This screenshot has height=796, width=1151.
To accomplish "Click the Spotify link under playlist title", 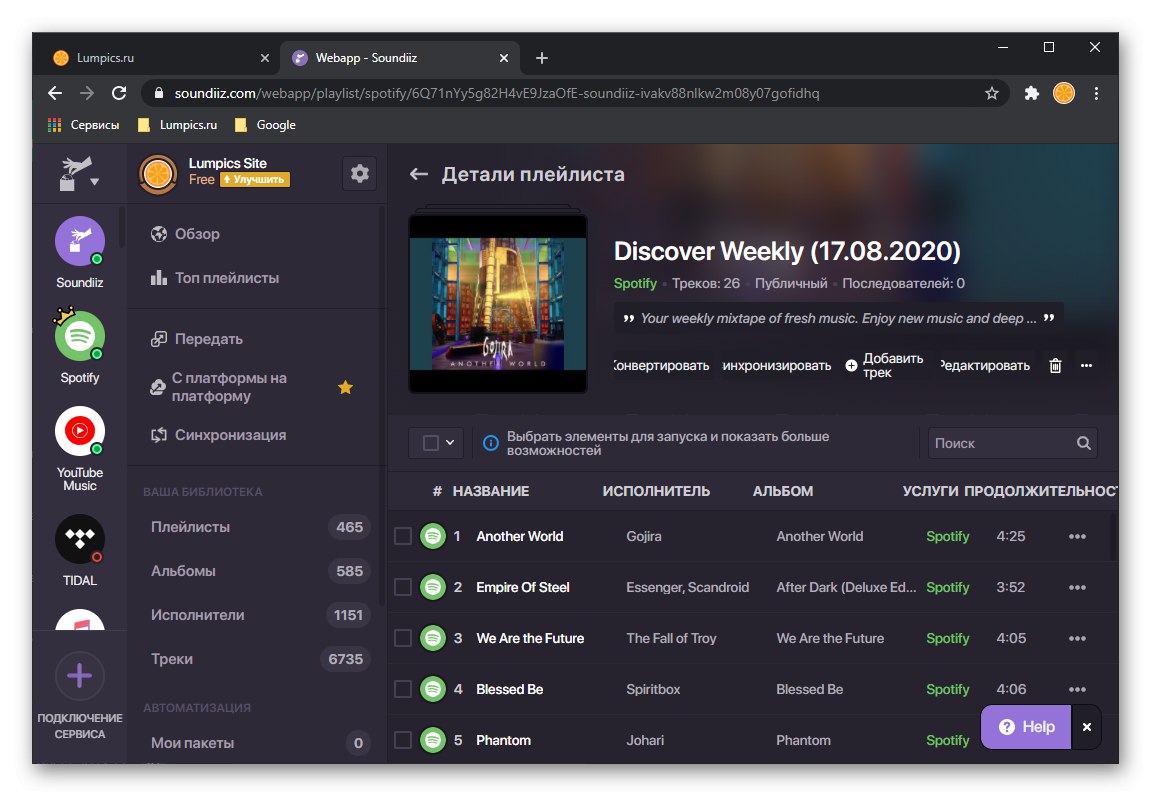I will click(635, 283).
